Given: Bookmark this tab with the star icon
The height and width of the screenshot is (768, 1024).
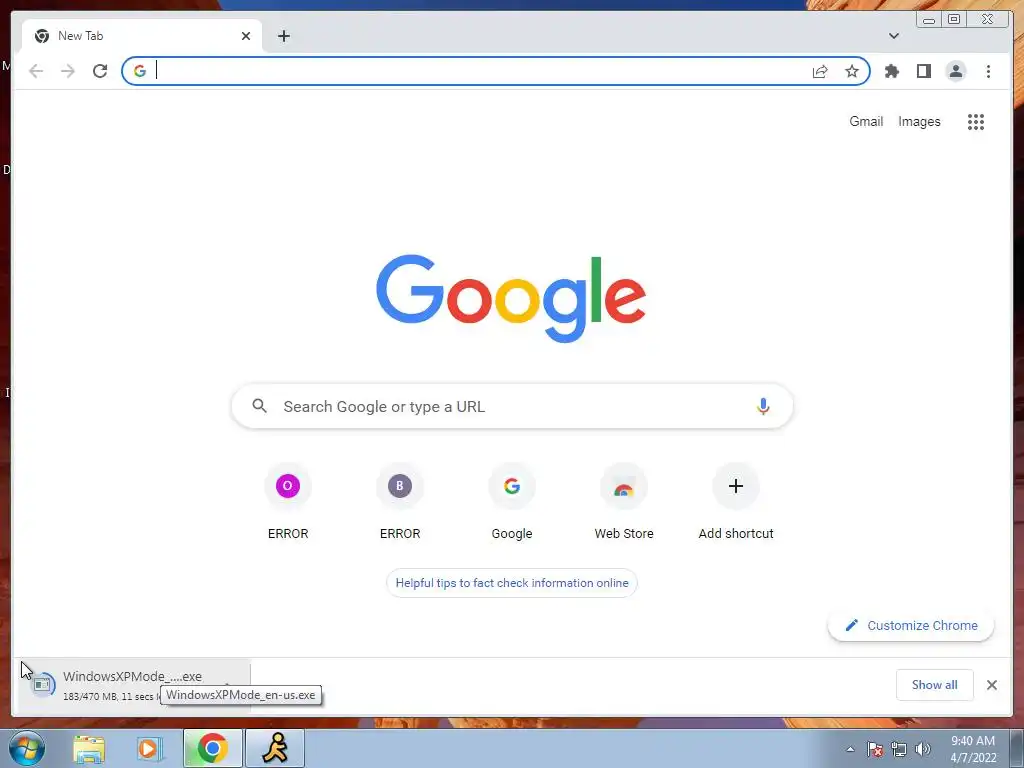Looking at the screenshot, I should 852,71.
